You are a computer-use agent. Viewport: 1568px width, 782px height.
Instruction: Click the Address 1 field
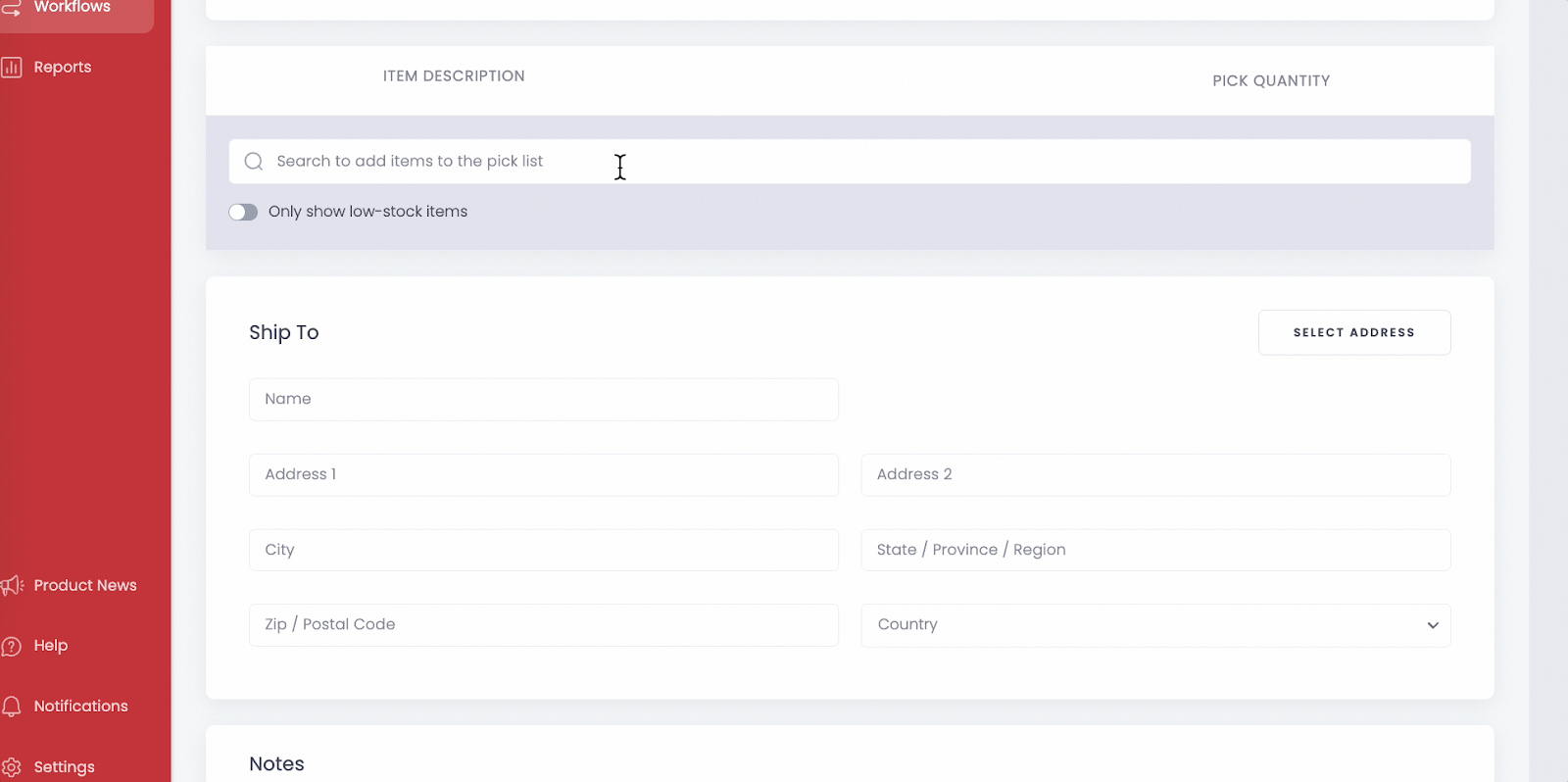click(x=544, y=474)
